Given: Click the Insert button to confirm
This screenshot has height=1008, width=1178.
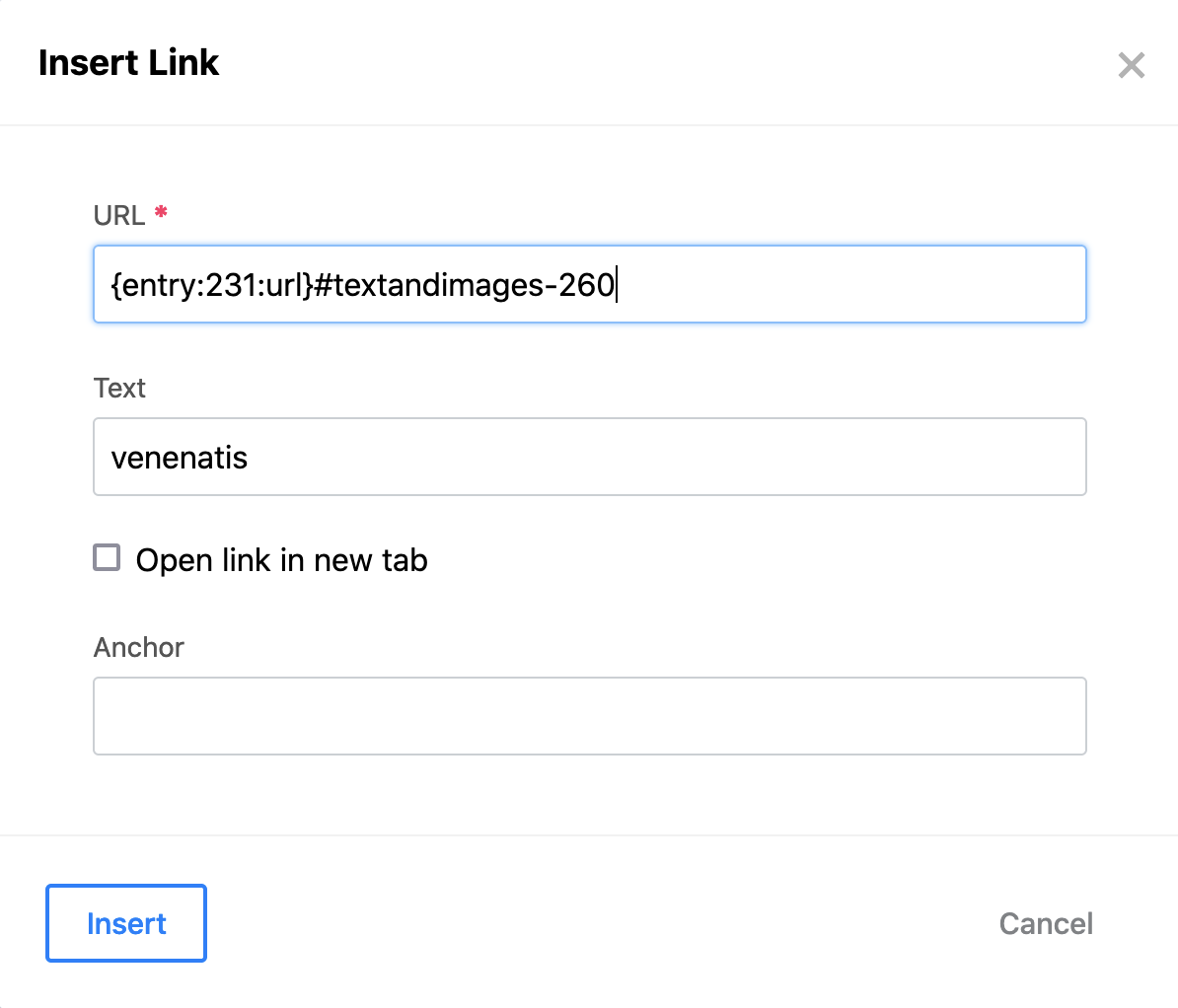Looking at the screenshot, I should (x=125, y=923).
